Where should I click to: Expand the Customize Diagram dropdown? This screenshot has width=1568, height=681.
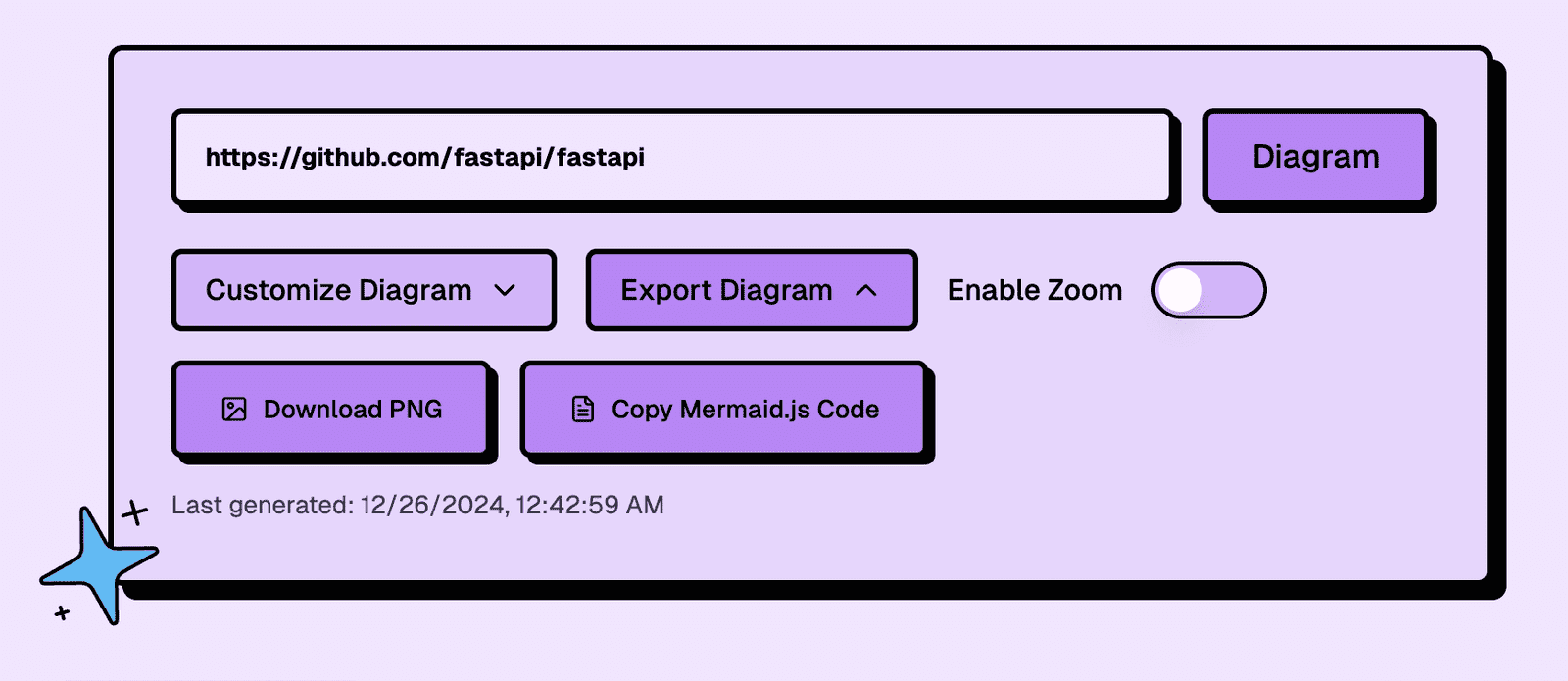click(x=363, y=290)
